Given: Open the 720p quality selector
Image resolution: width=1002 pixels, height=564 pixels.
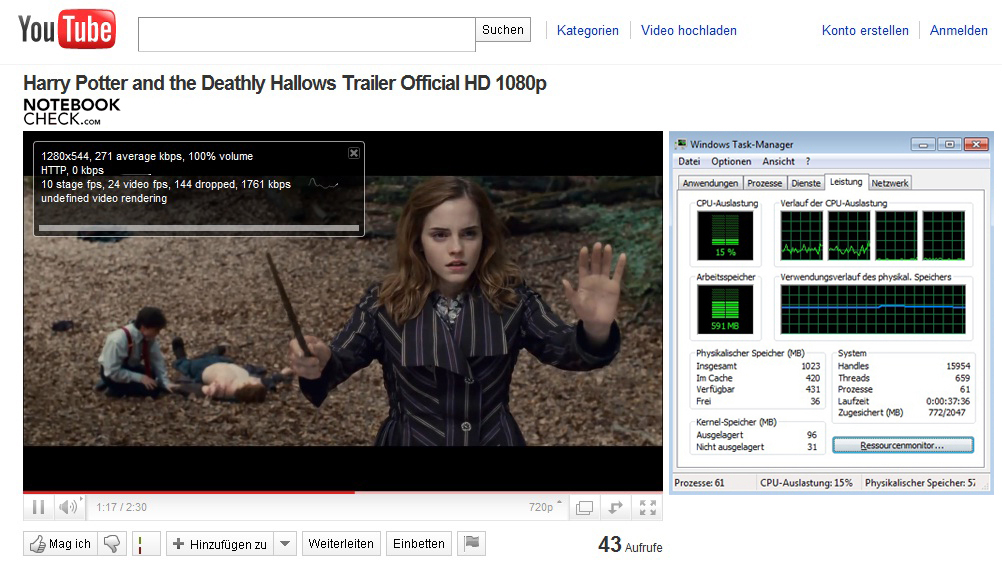Looking at the screenshot, I should point(544,507).
